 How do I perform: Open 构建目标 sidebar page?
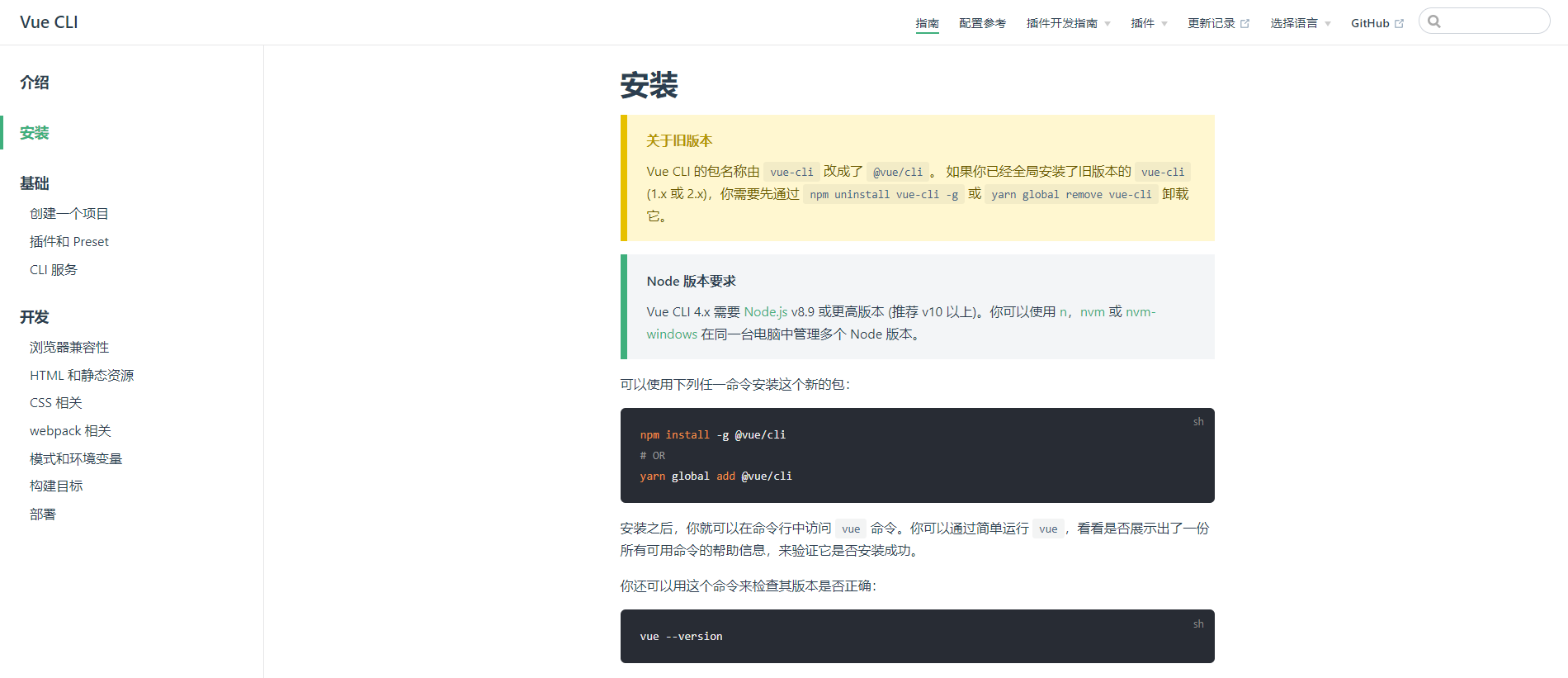pyautogui.click(x=56, y=486)
